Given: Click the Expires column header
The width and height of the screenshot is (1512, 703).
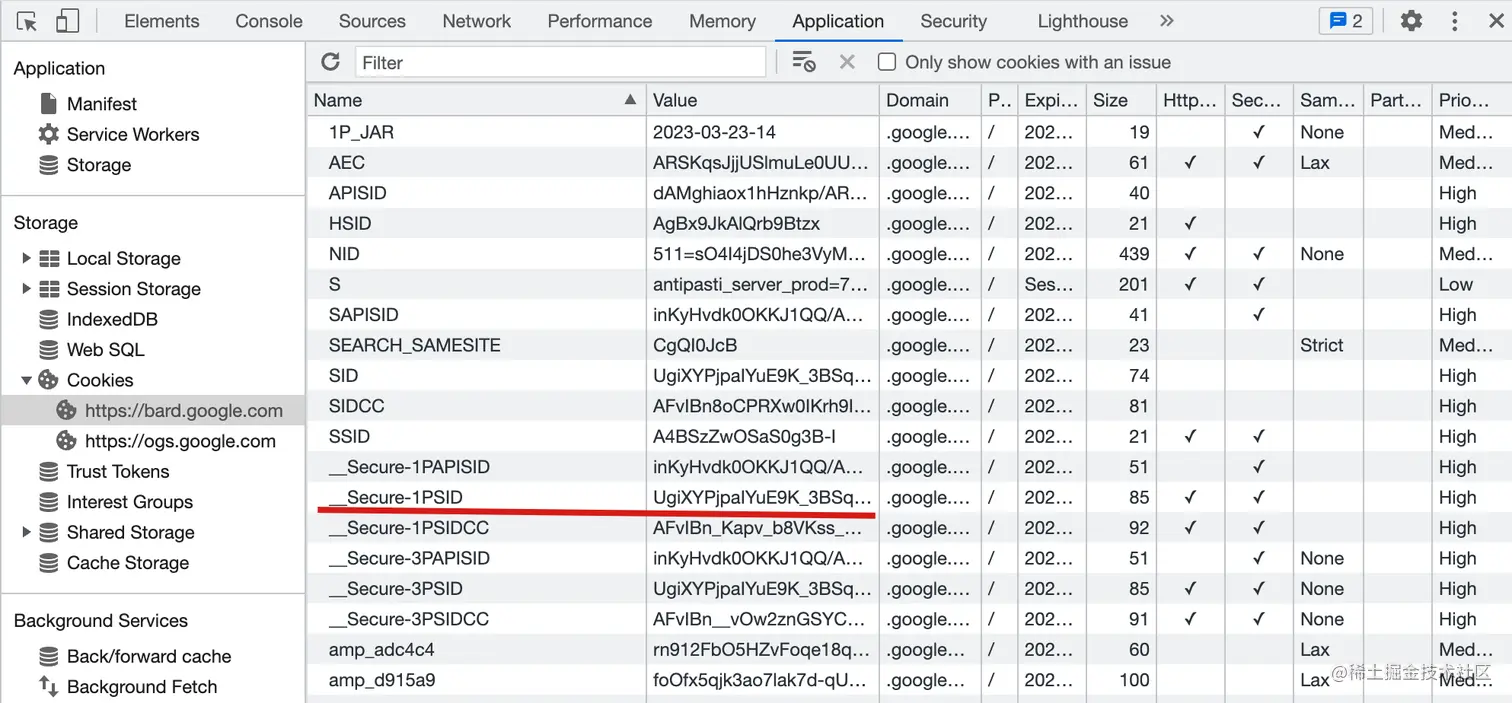Looking at the screenshot, I should click(1052, 100).
